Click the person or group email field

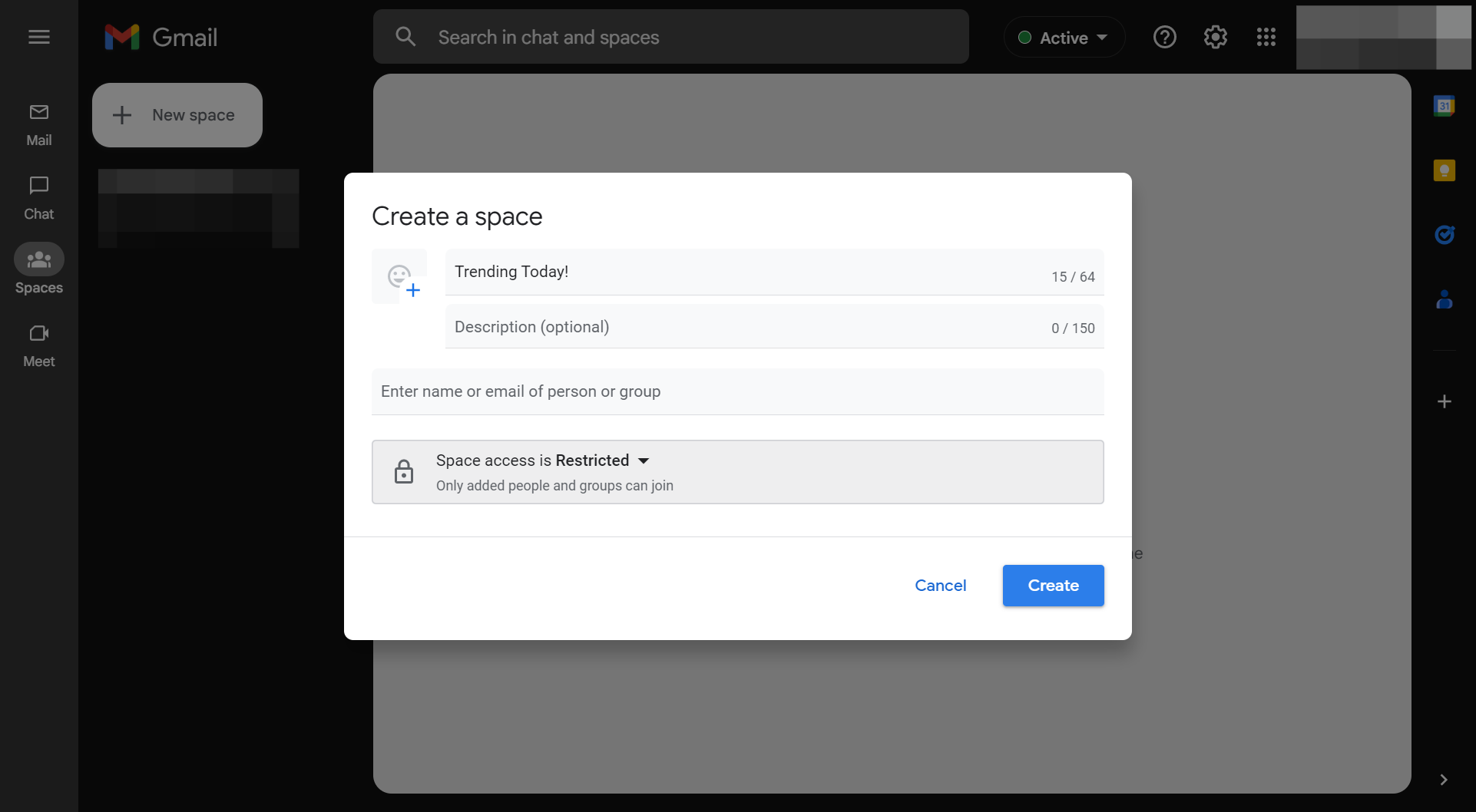pos(738,392)
